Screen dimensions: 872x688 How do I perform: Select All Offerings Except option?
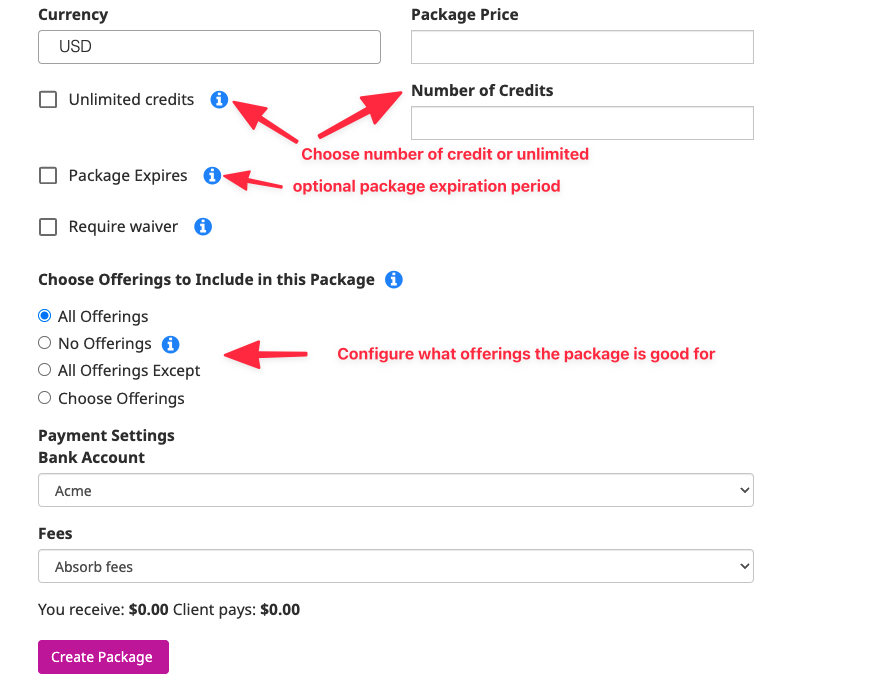tap(44, 370)
